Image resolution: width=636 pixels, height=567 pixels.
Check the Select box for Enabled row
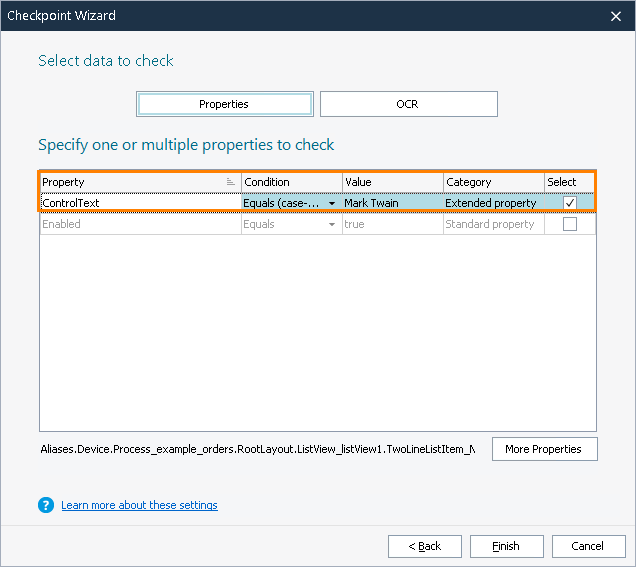(570, 225)
